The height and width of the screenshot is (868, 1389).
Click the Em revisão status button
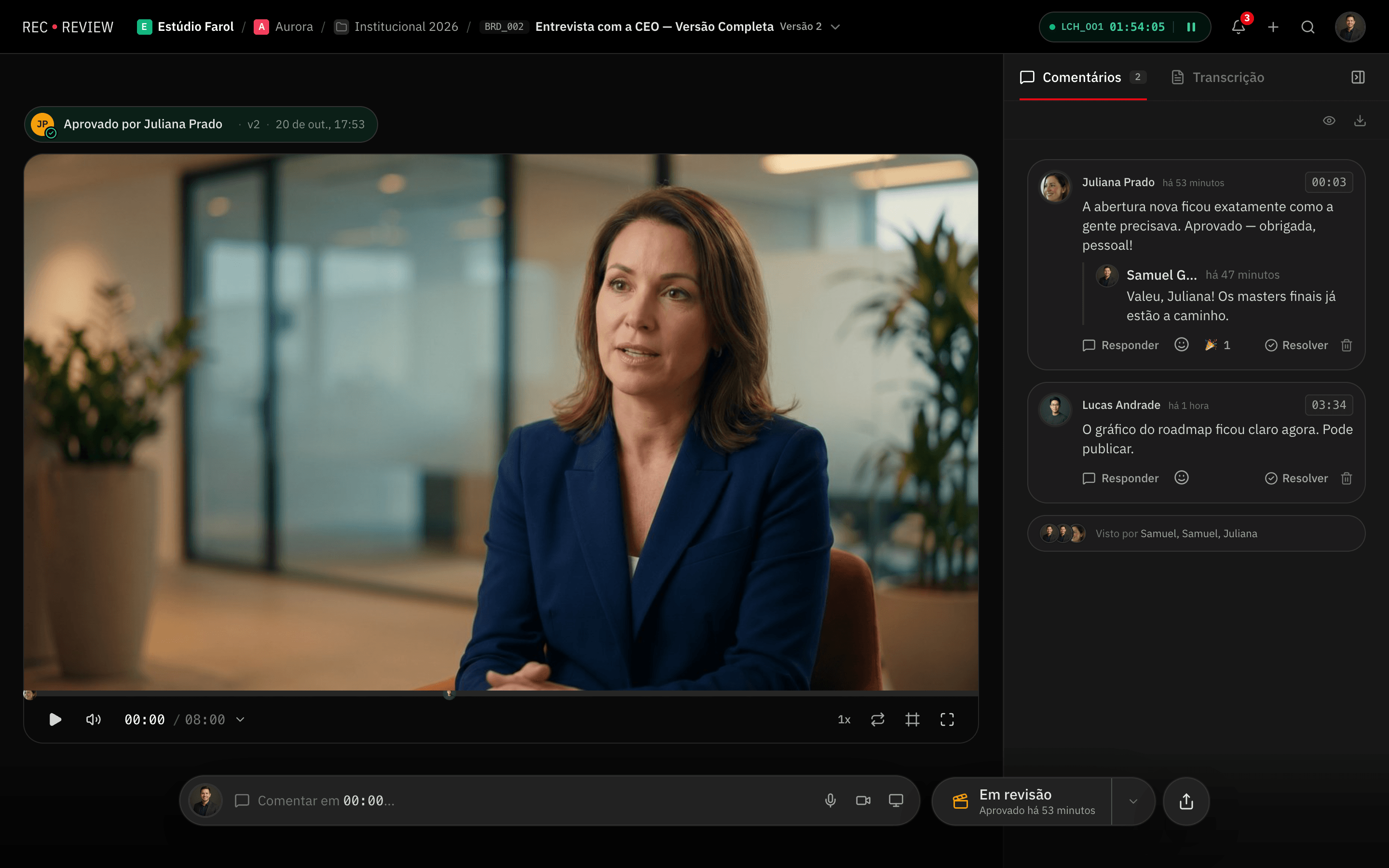(x=1022, y=801)
